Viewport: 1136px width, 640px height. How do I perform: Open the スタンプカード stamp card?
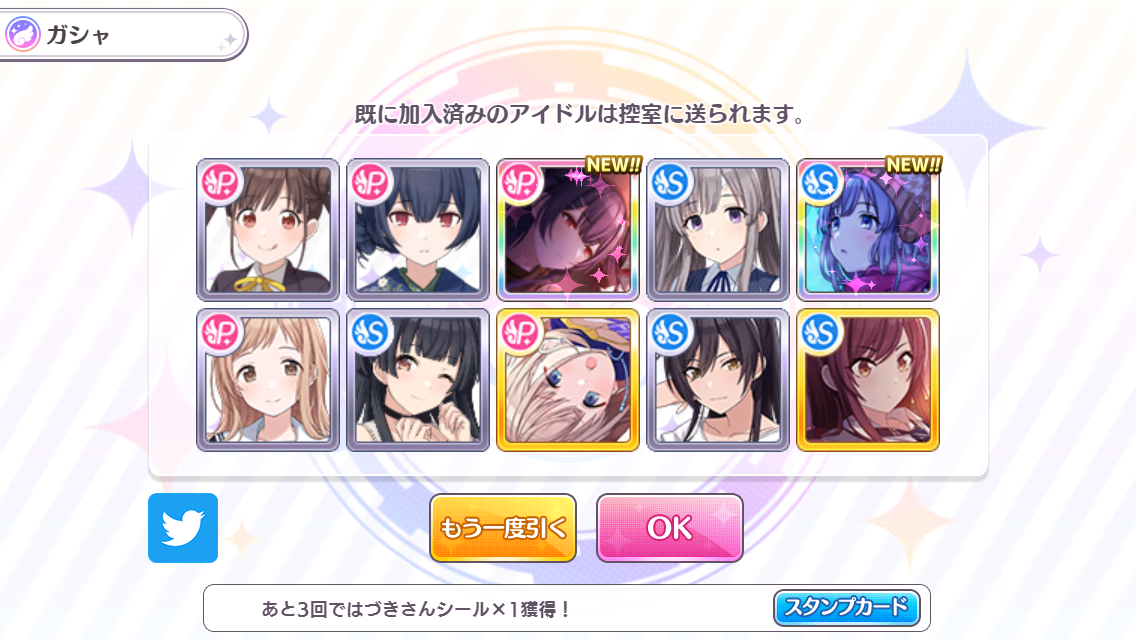[846, 607]
